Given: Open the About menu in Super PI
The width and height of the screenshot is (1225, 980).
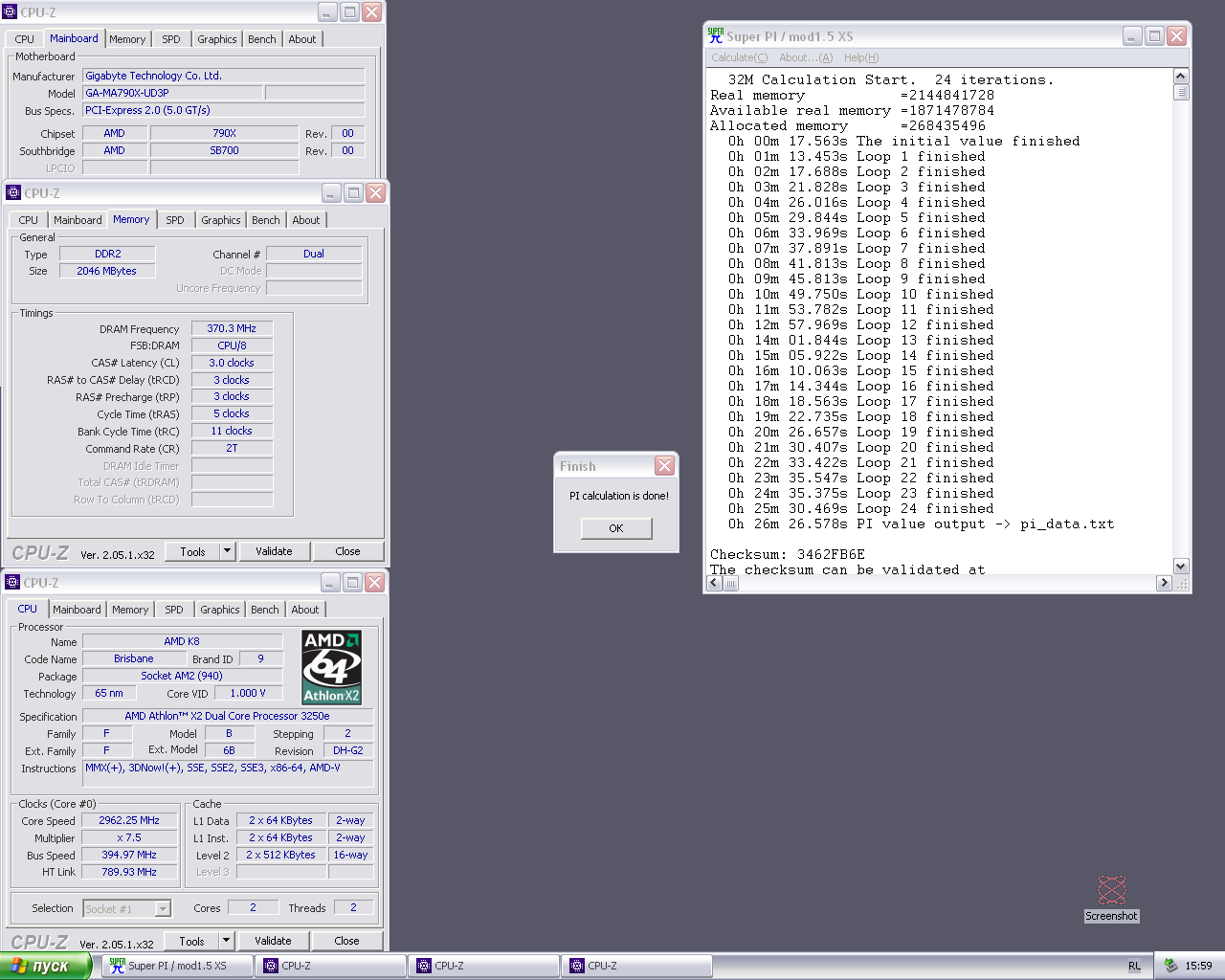Looking at the screenshot, I should coord(806,57).
